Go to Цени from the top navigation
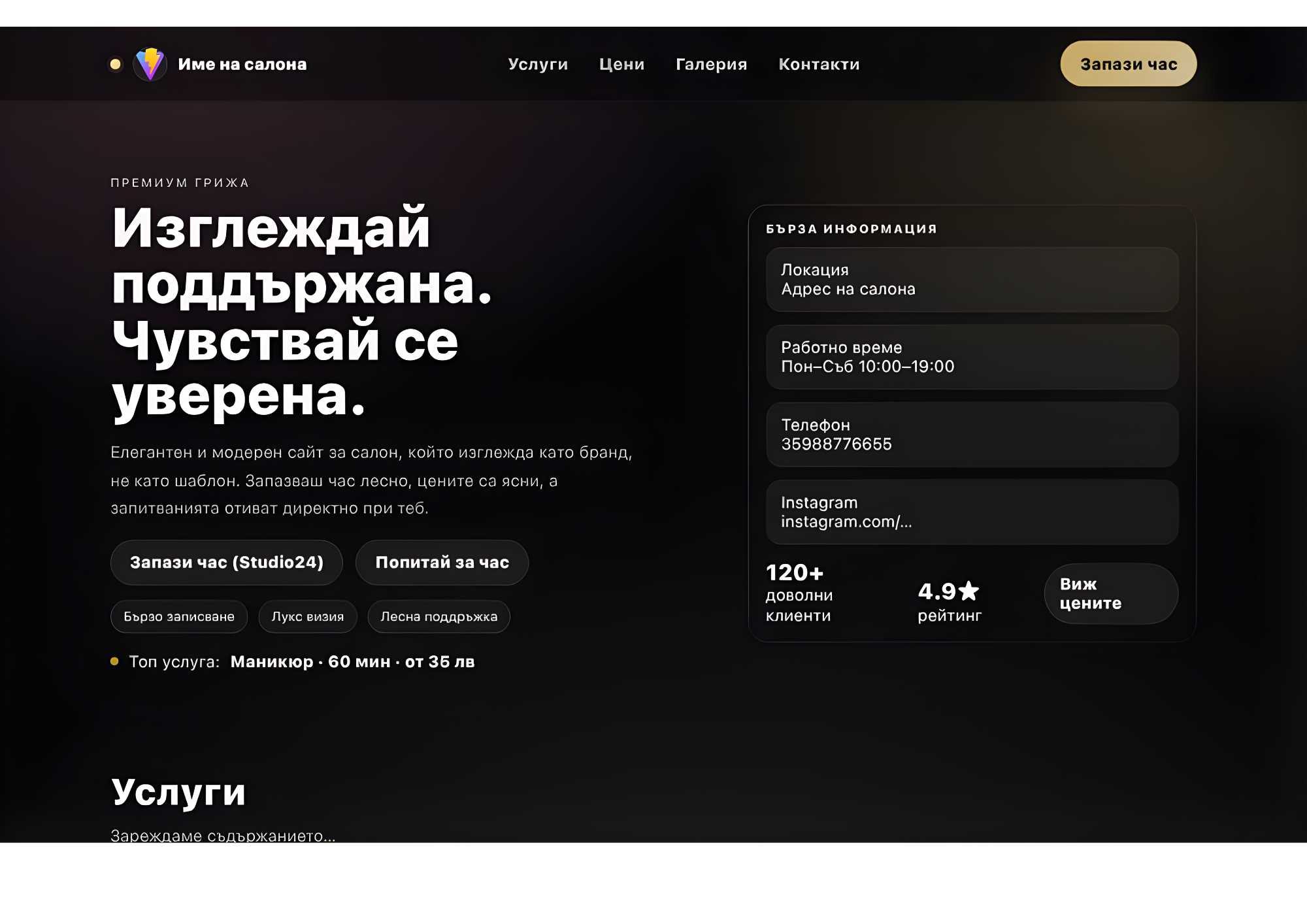The height and width of the screenshot is (924, 1307). 621,63
